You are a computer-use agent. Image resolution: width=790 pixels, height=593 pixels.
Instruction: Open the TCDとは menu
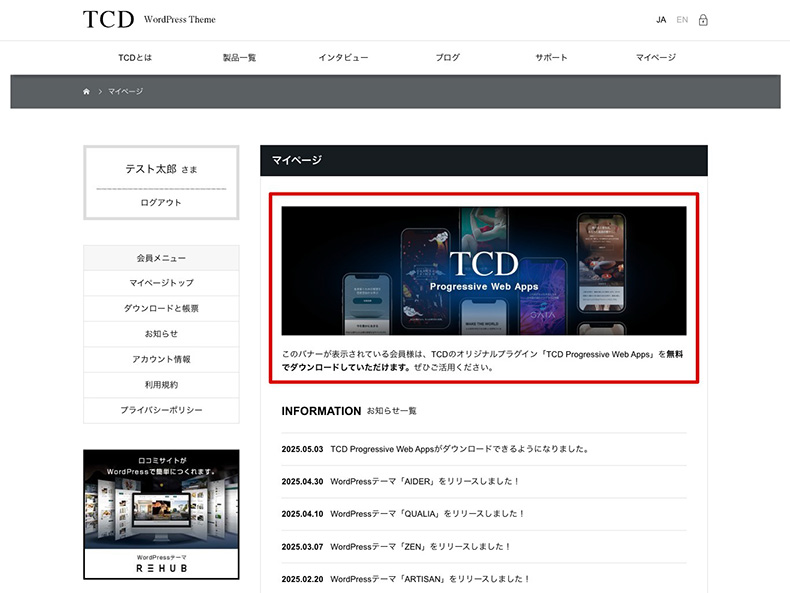135,57
